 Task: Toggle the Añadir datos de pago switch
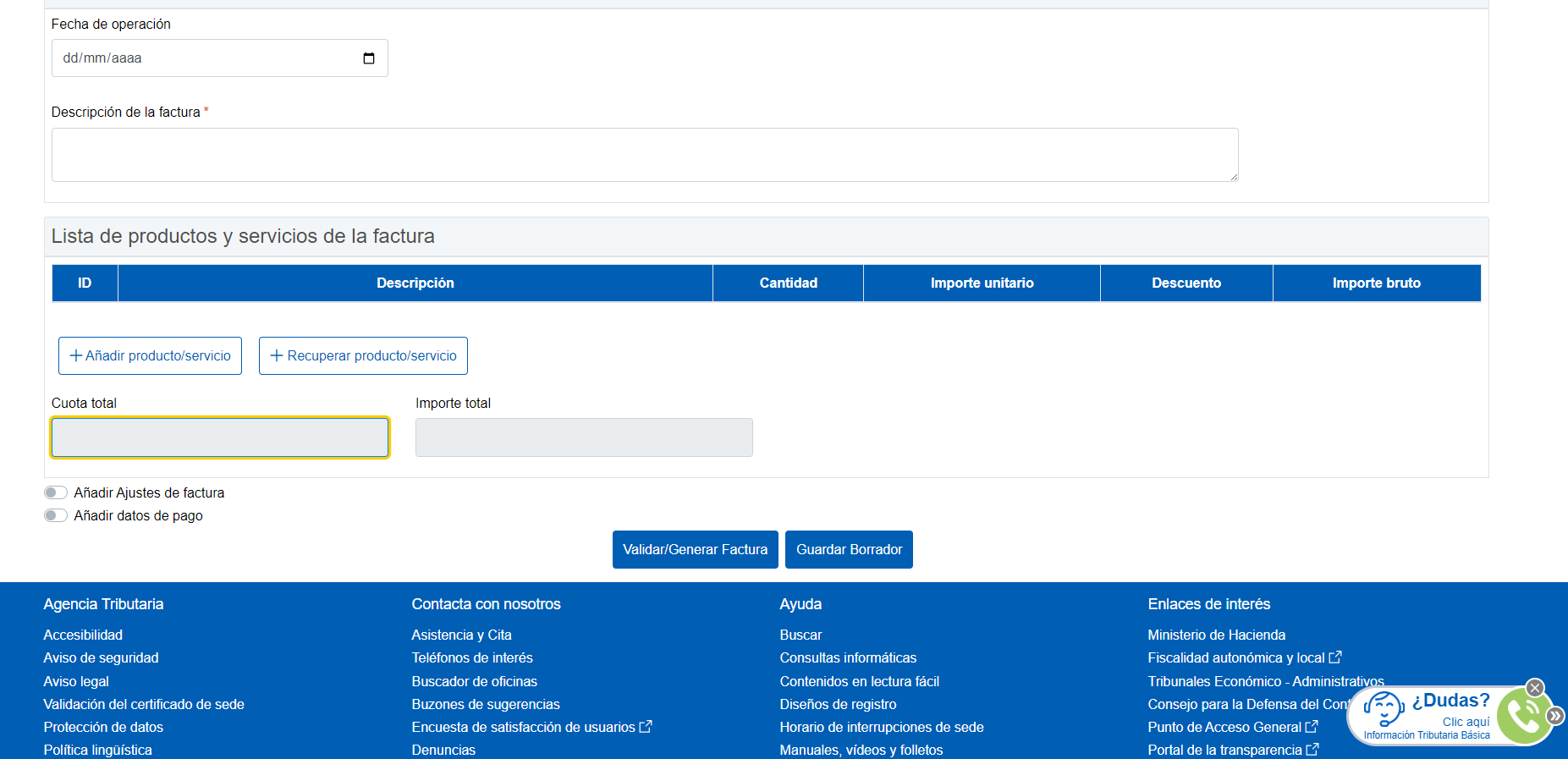tap(56, 515)
